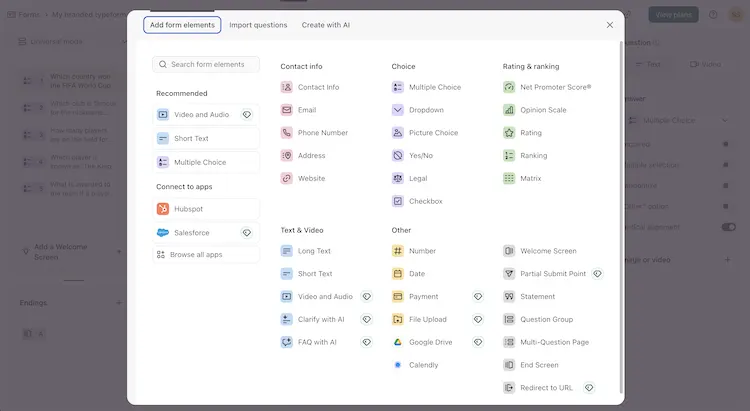Select the Checkbox element
750x411 pixels.
417,201
